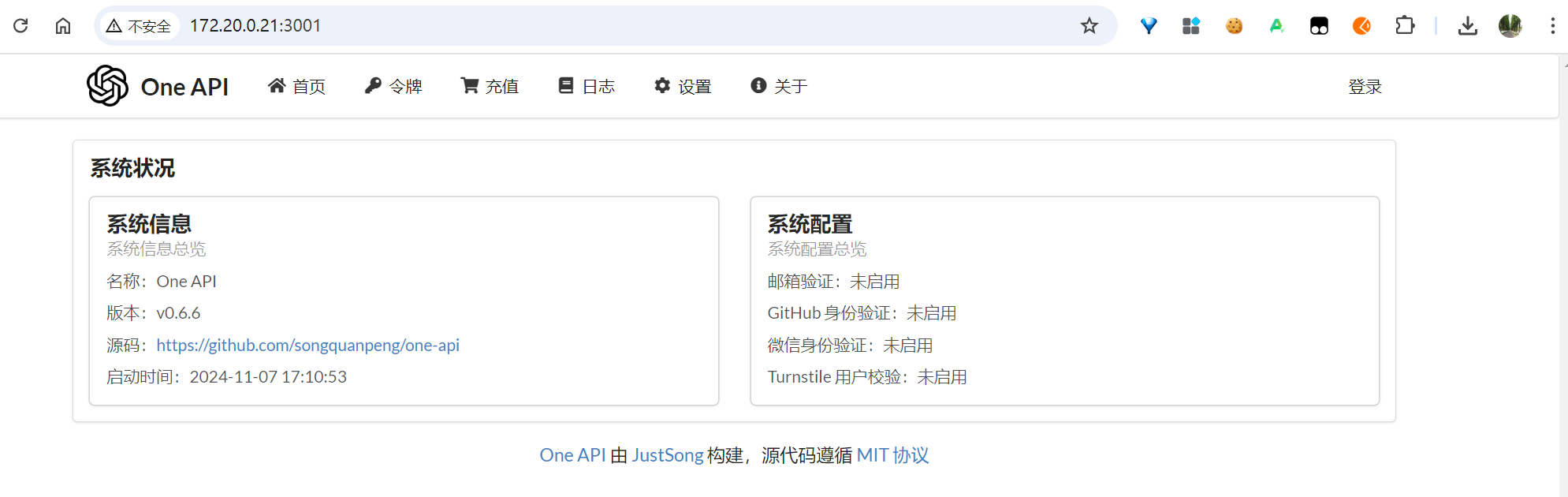Open the black mask extension icon
The image size is (1568, 497).
(x=1319, y=26)
